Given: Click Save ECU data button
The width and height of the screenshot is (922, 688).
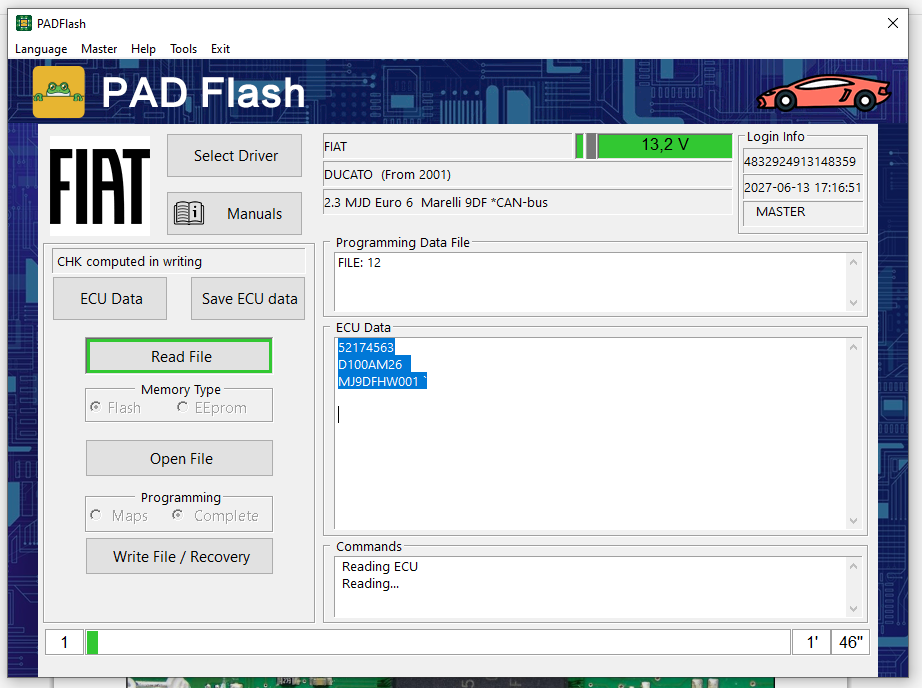Looking at the screenshot, I should point(248,299).
